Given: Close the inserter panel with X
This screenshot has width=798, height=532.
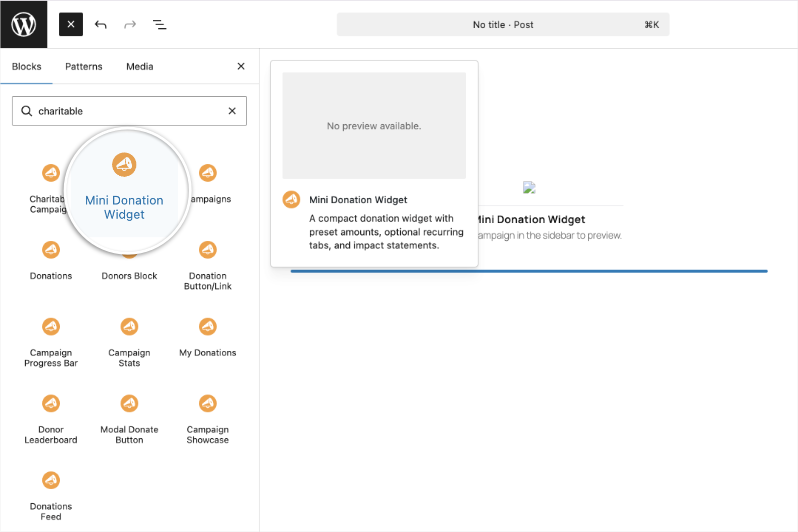Looking at the screenshot, I should click(x=240, y=67).
